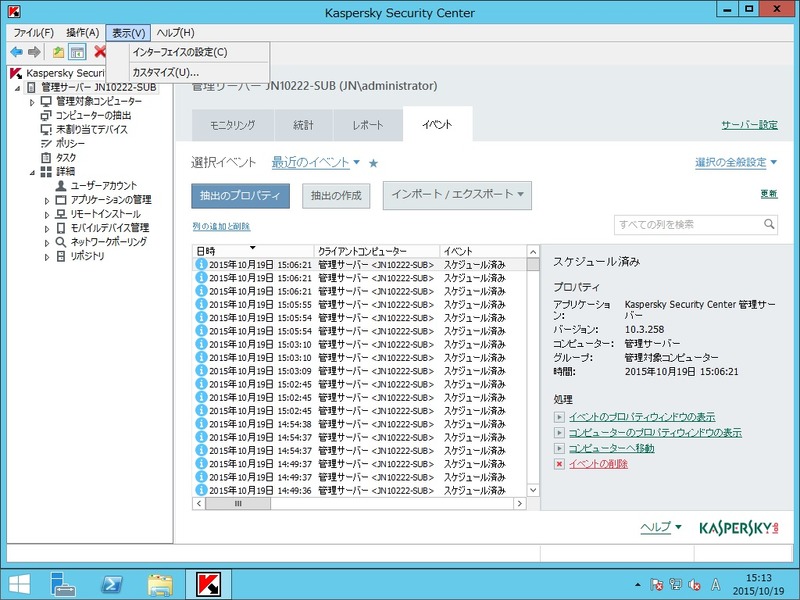Switch to the レポート tab
Image resolution: width=800 pixels, height=600 pixels.
tap(367, 125)
